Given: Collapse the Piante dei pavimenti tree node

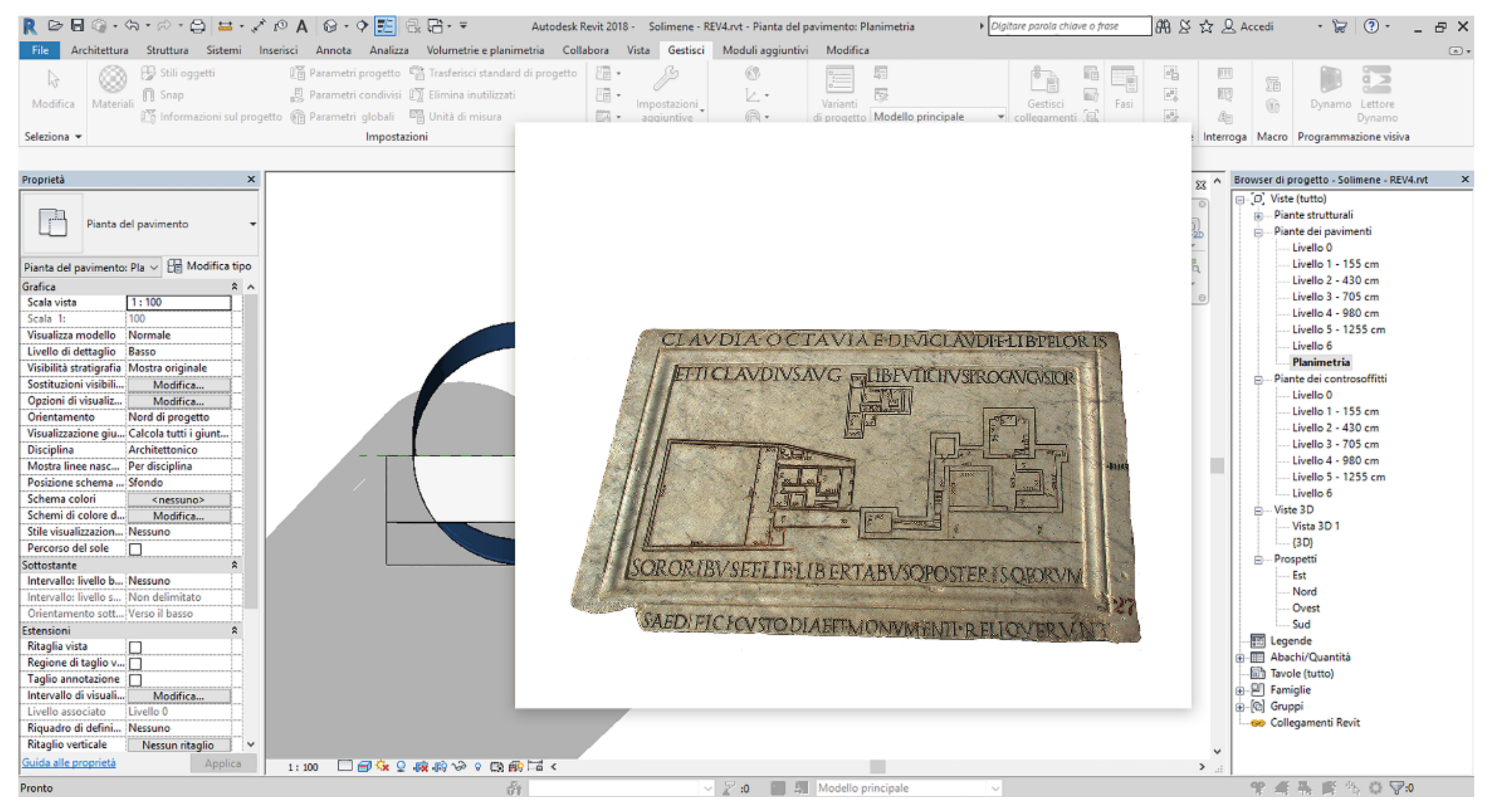Looking at the screenshot, I should point(1258,232).
